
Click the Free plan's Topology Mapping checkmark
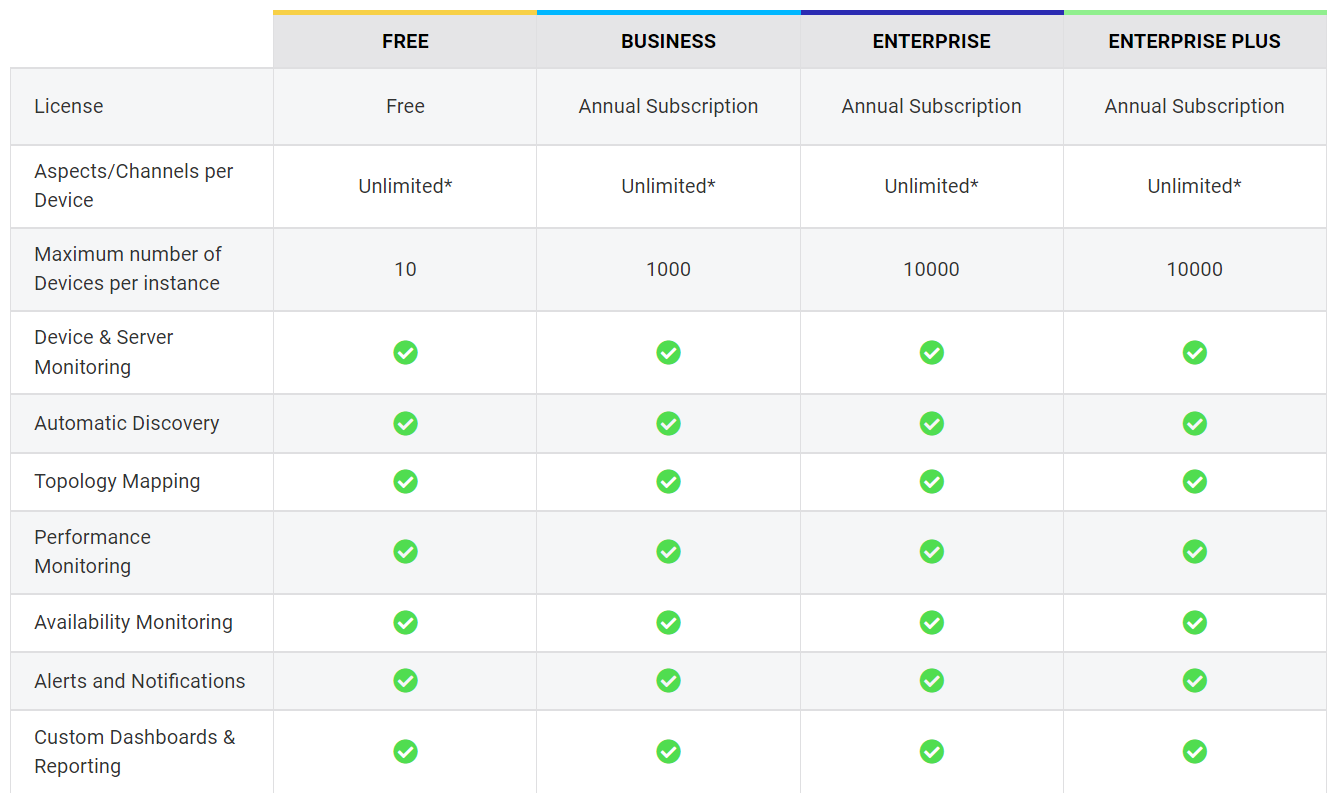[405, 482]
